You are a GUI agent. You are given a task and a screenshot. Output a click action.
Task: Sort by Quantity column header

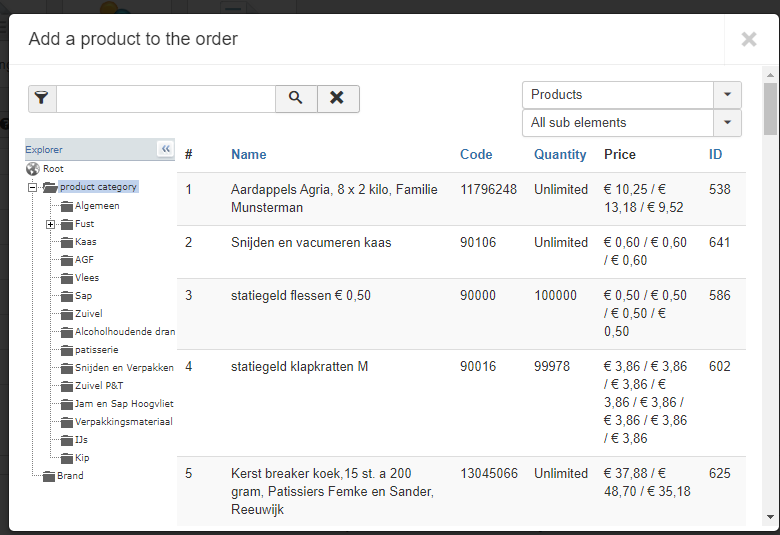[560, 155]
